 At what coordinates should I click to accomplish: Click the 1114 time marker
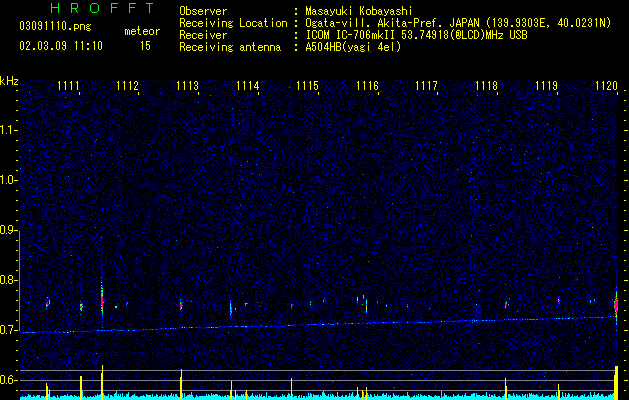[x=248, y=86]
